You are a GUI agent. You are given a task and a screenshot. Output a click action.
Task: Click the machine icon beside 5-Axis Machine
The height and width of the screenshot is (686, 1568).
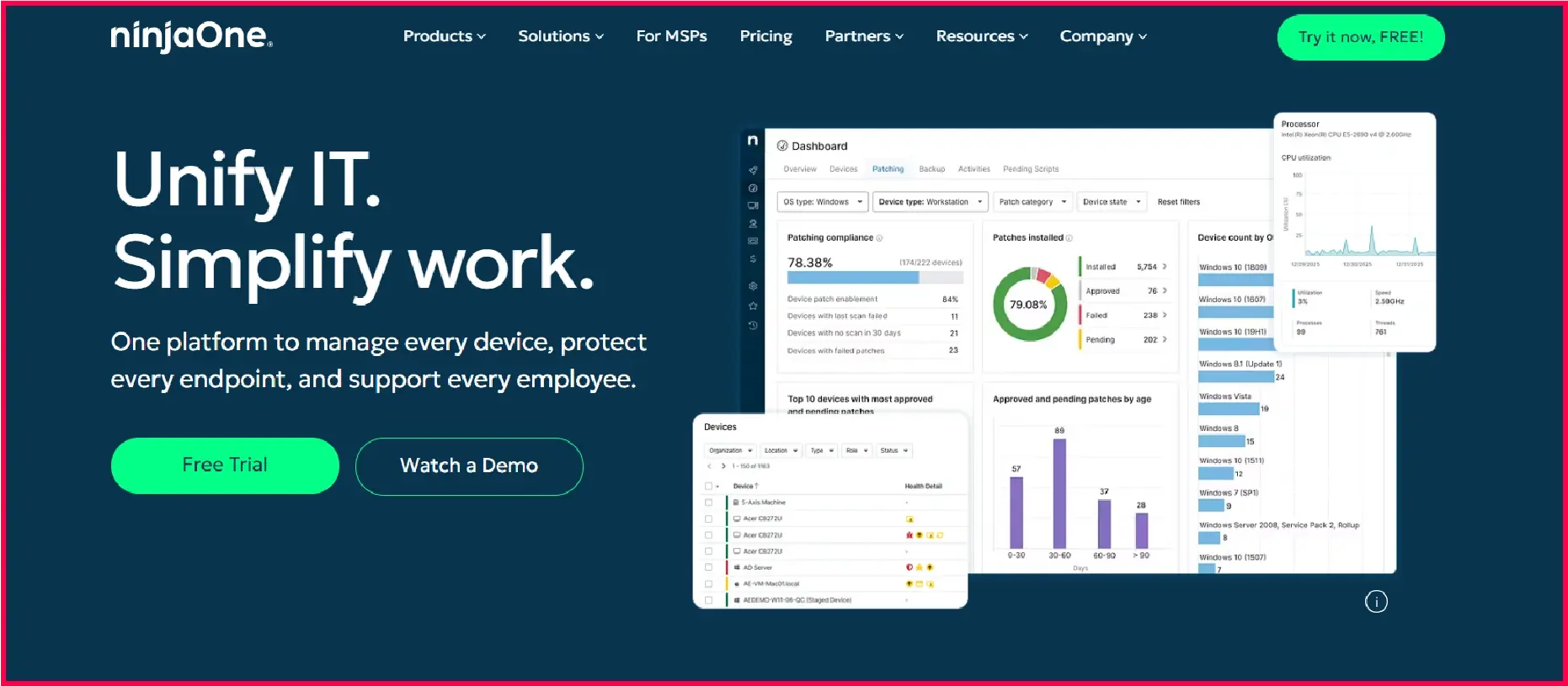pyautogui.click(x=736, y=503)
